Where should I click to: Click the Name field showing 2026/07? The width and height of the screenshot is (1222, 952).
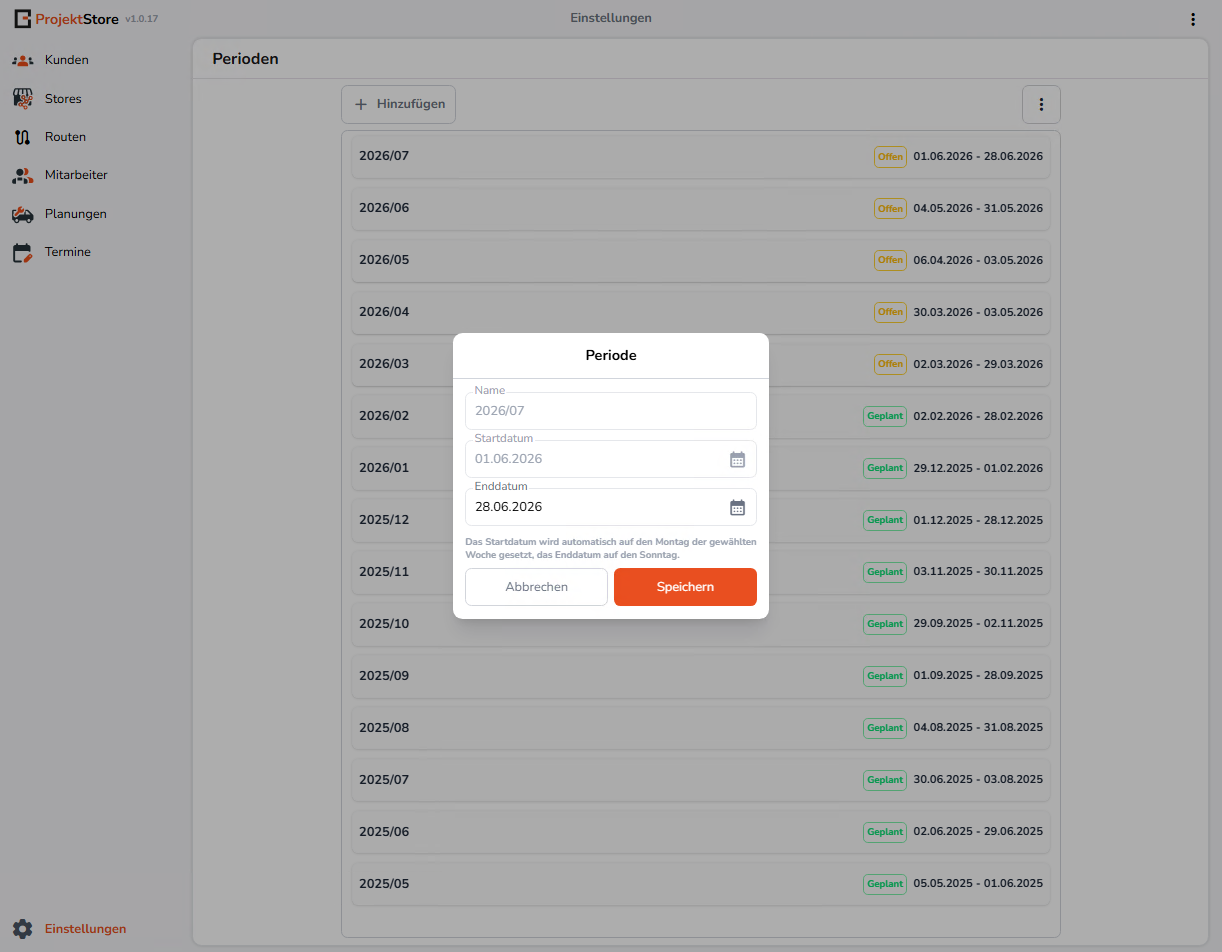pos(610,411)
